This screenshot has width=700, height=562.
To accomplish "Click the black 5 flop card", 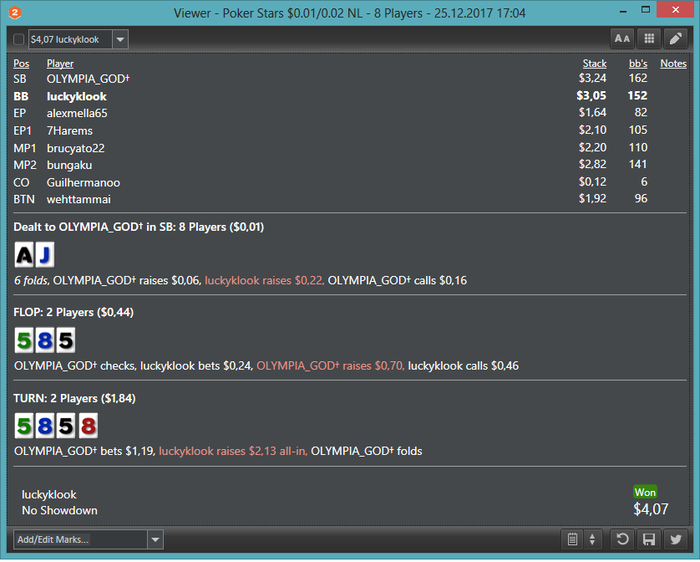I will pos(66,340).
